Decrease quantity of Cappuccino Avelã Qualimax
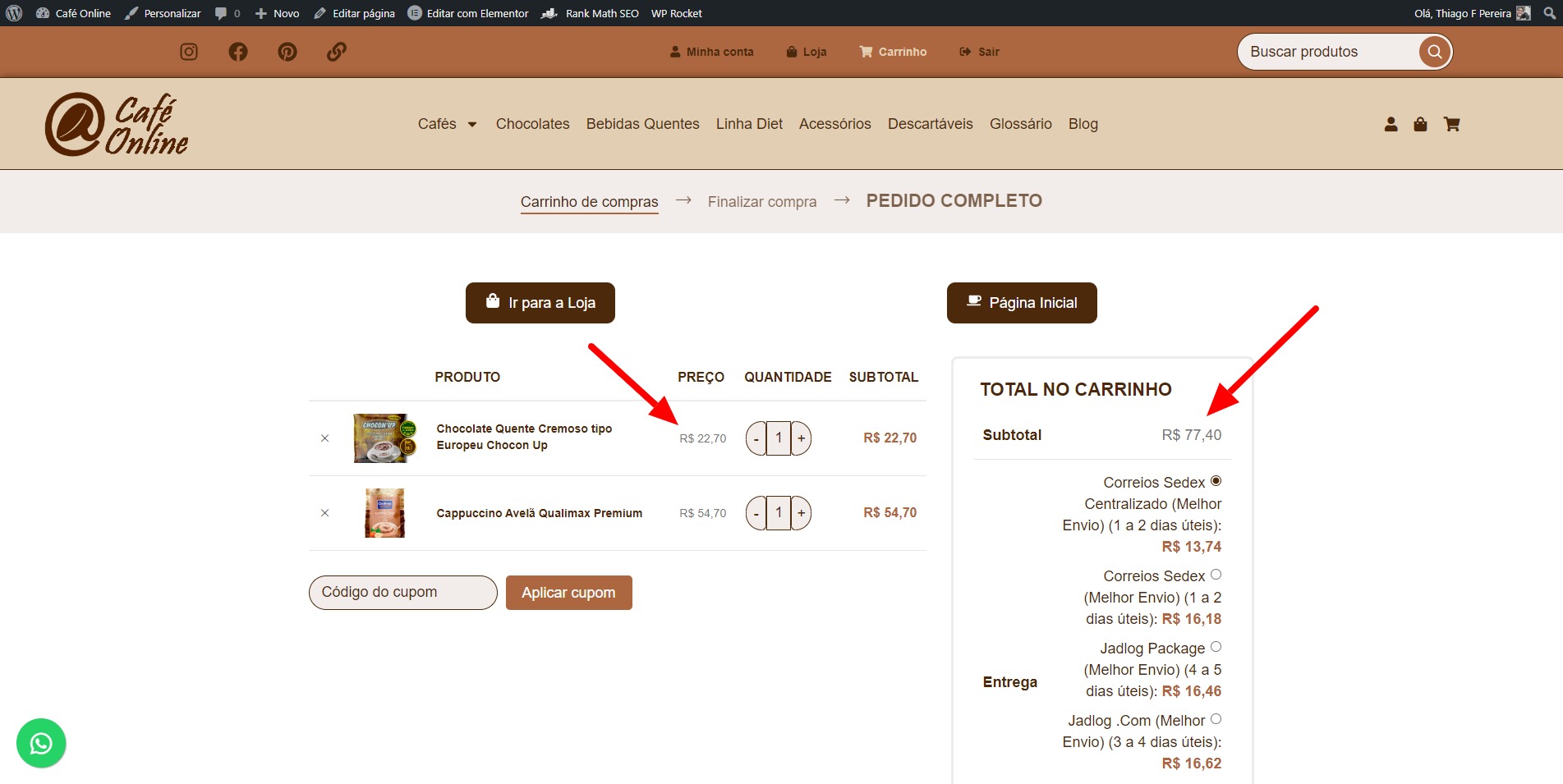The height and width of the screenshot is (784, 1563). (756, 513)
